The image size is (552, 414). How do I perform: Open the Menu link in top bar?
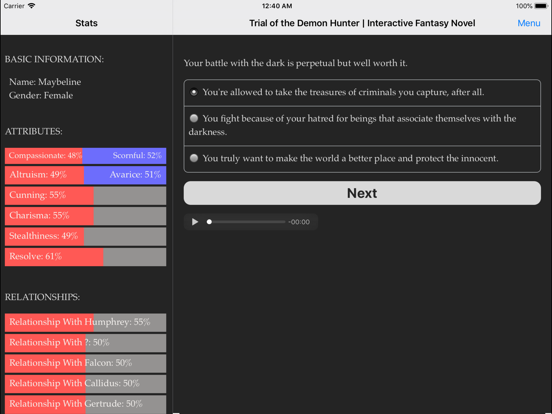pyautogui.click(x=528, y=23)
